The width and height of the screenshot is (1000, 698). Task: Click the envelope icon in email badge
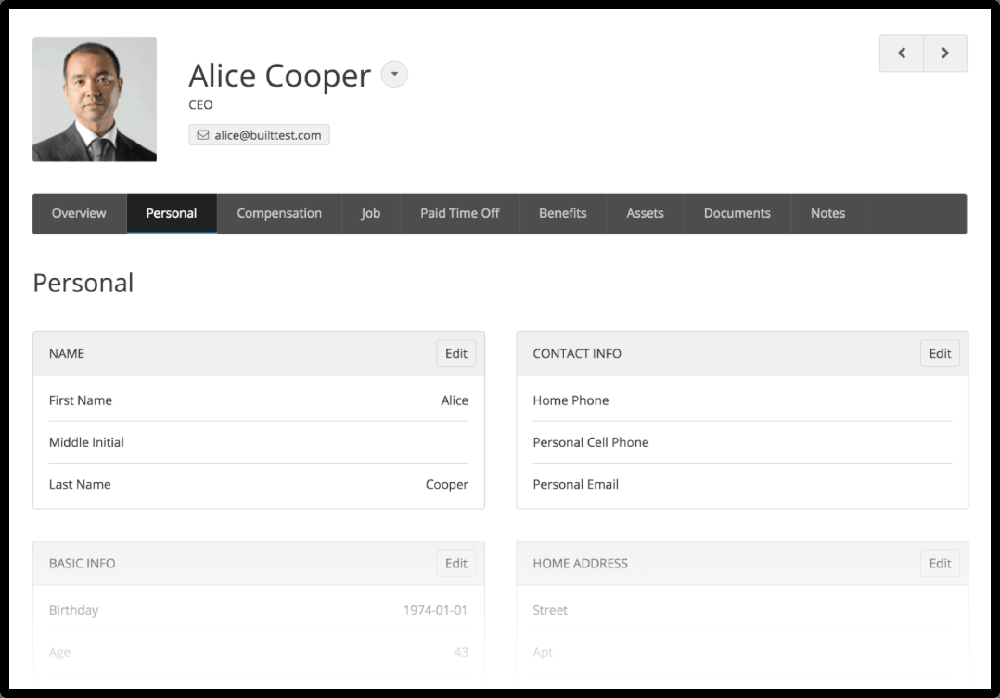click(x=203, y=135)
